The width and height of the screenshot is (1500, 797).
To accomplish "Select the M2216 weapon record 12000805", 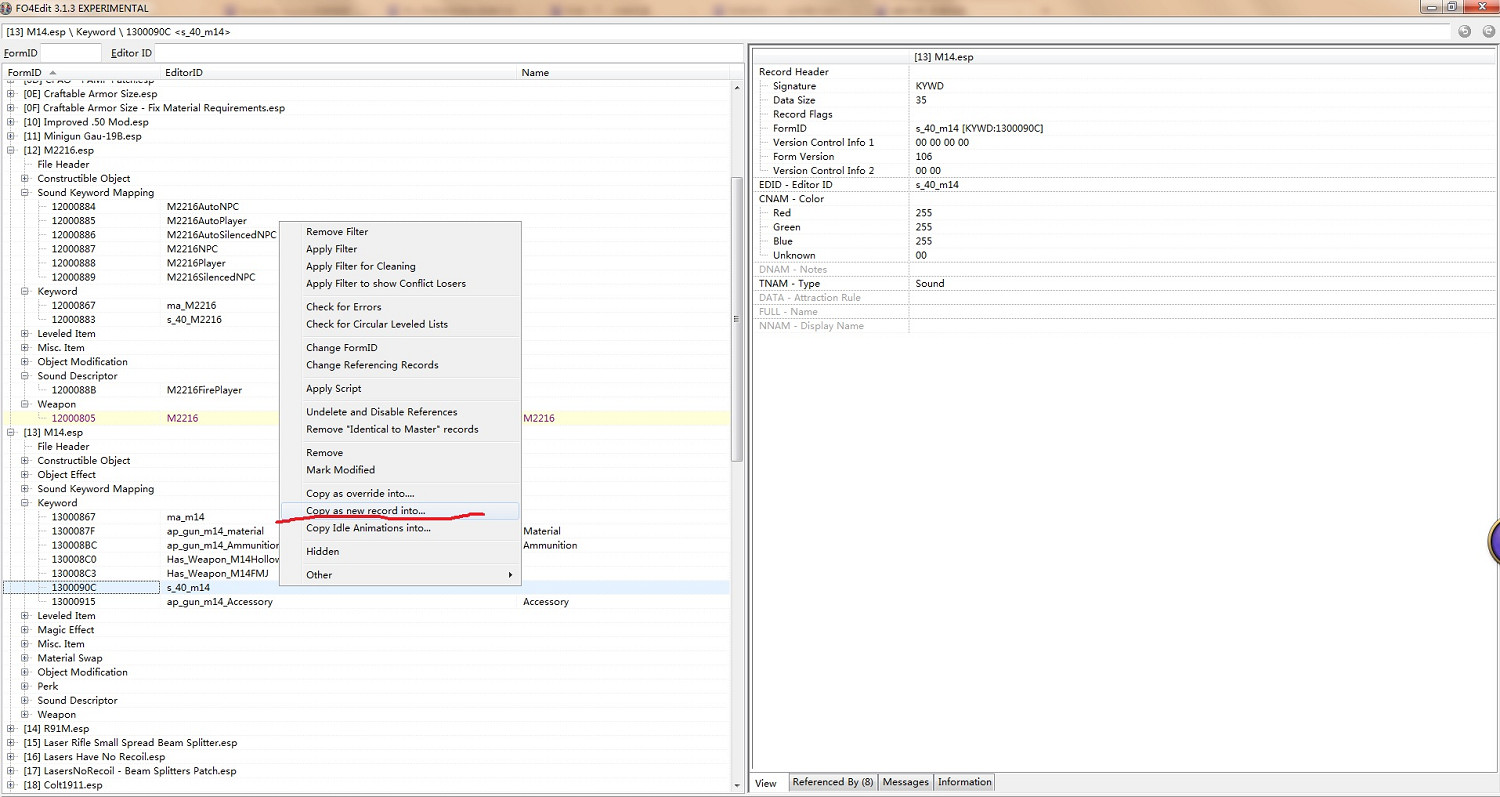I will click(x=74, y=418).
